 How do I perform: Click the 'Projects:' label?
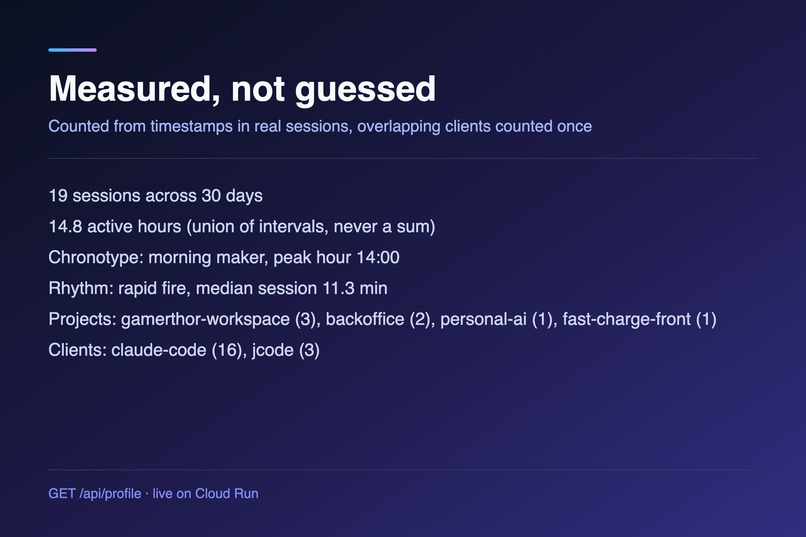pyautogui.click(x=82, y=319)
